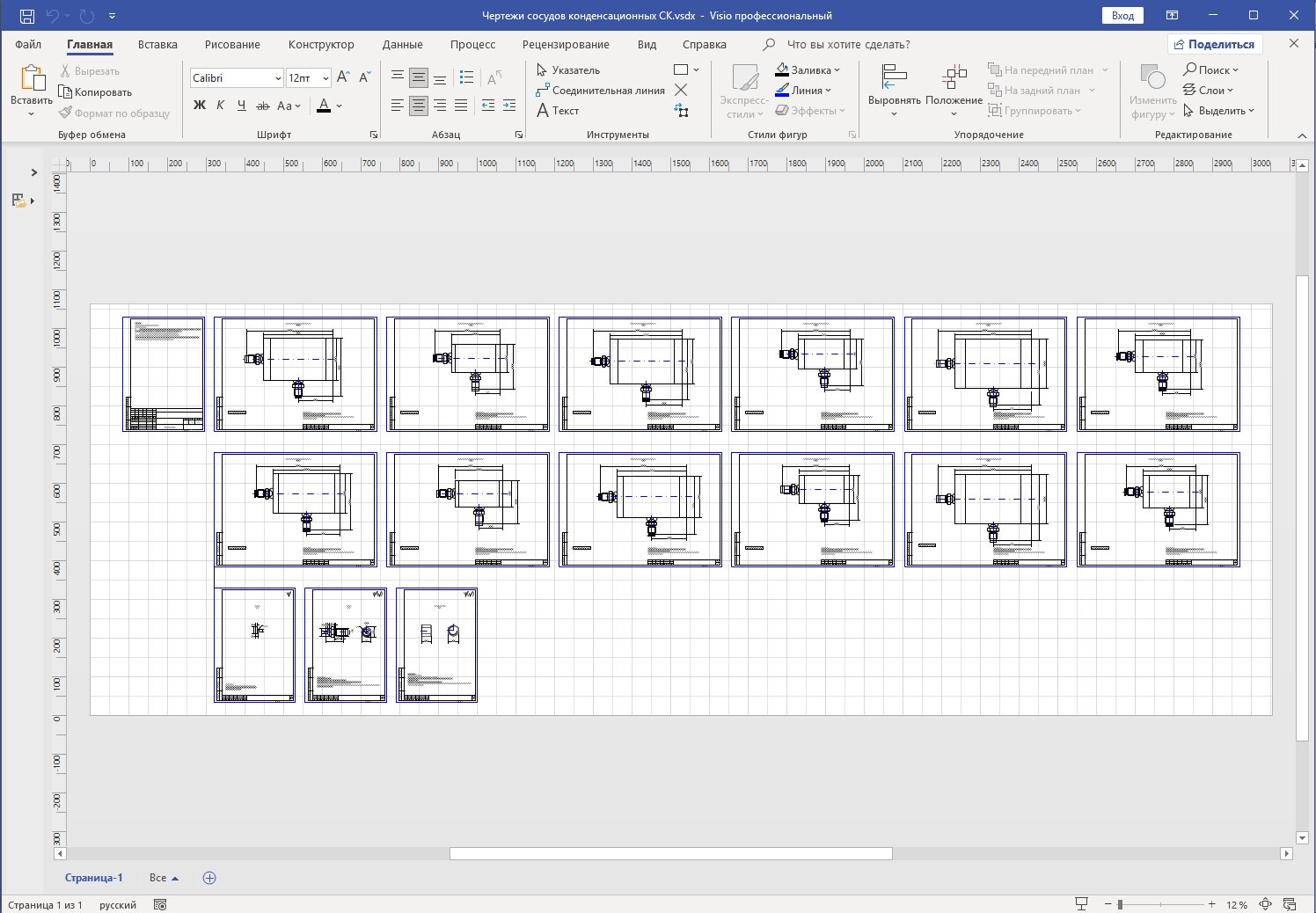Open the Insert (Вставка) ribbon tab
The height and width of the screenshot is (913, 1316).
pos(157,45)
